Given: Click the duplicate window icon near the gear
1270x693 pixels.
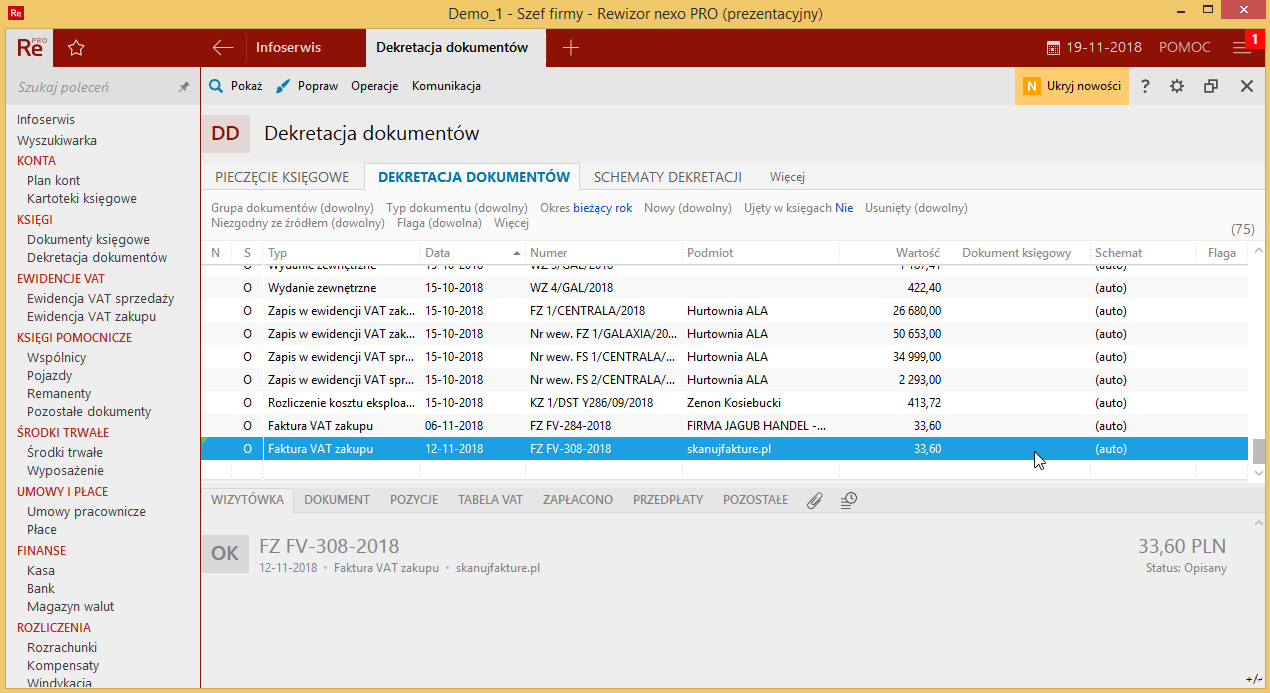Looking at the screenshot, I should pyautogui.click(x=1210, y=86).
